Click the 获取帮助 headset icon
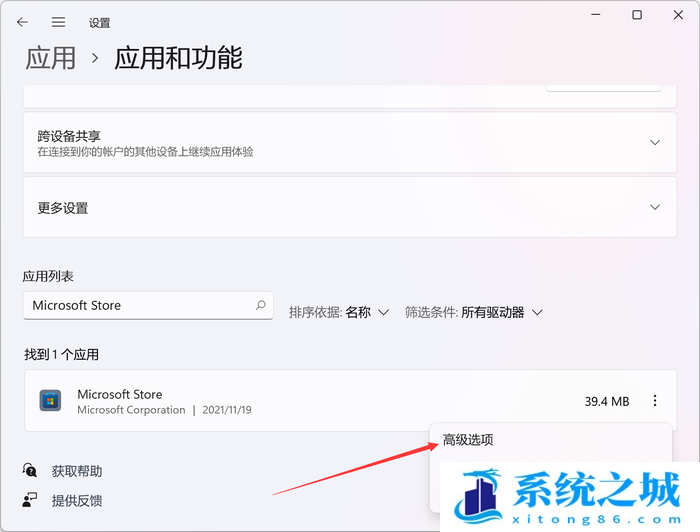Image resolution: width=700 pixels, height=532 pixels. coord(31,471)
